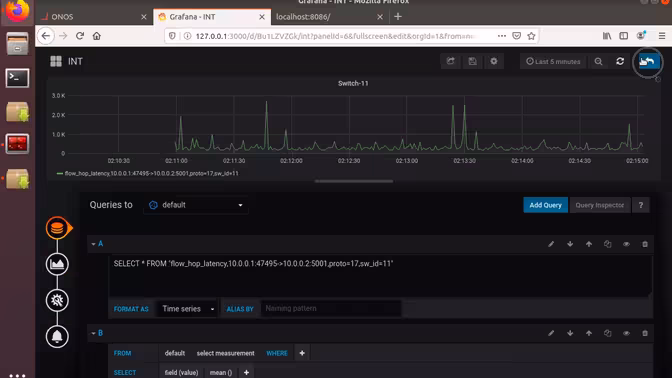Show applications grid at dock bottom
The width and height of the screenshot is (672, 378).
point(17,375)
